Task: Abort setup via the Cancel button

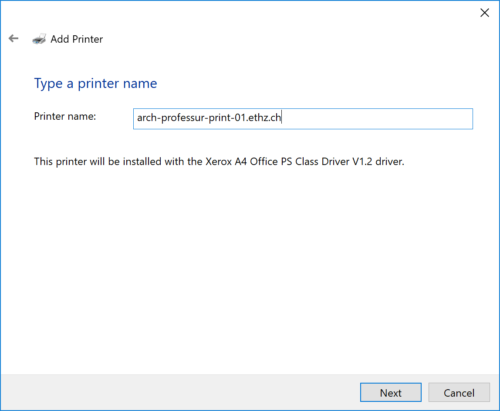Action: pos(459,393)
